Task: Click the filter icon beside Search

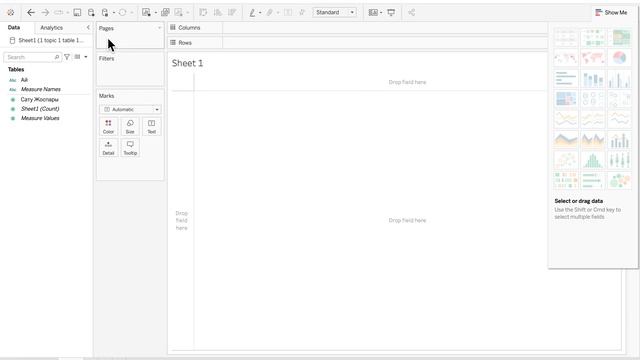Action: pyautogui.click(x=67, y=57)
